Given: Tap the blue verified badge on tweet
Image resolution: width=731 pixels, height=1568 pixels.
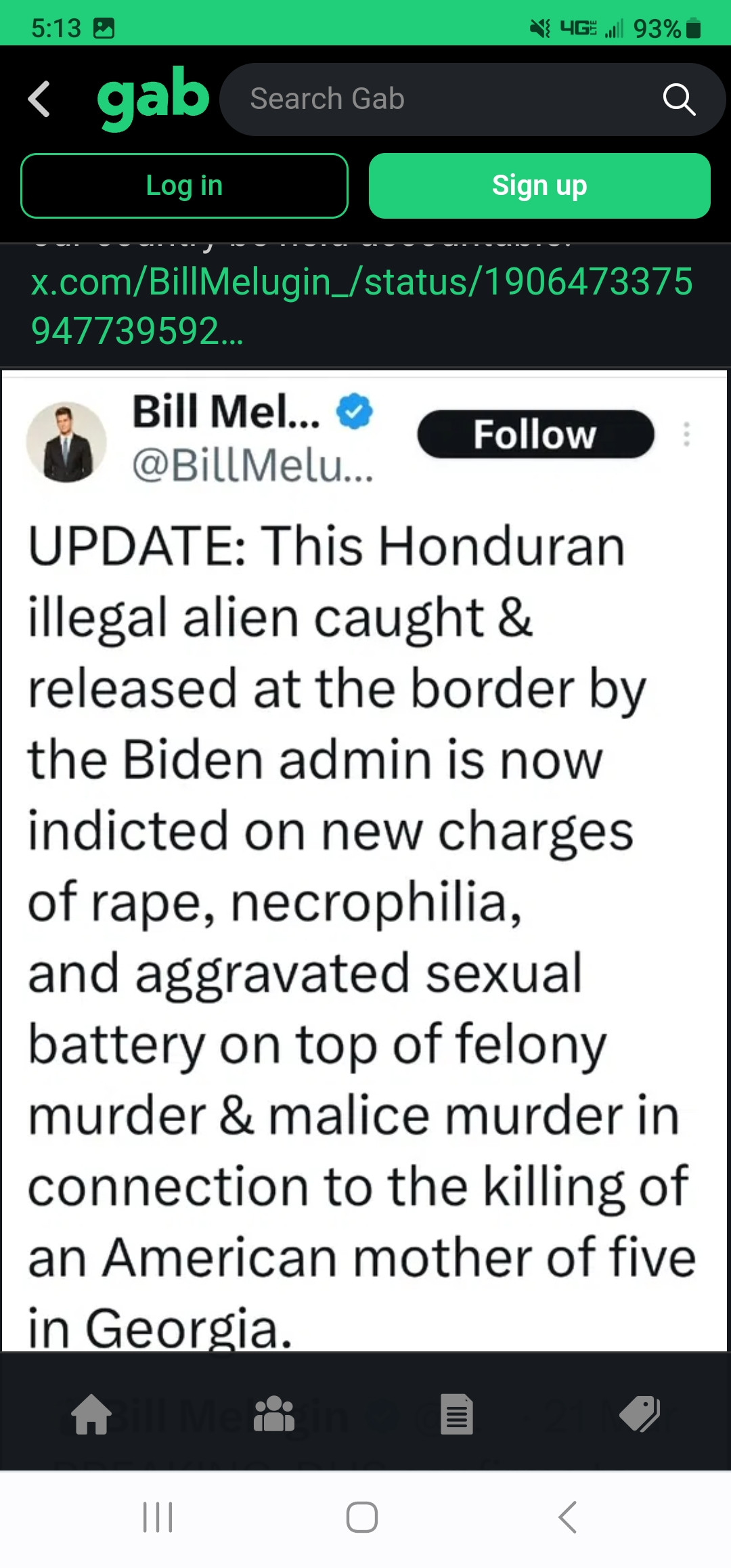Looking at the screenshot, I should pyautogui.click(x=355, y=411).
